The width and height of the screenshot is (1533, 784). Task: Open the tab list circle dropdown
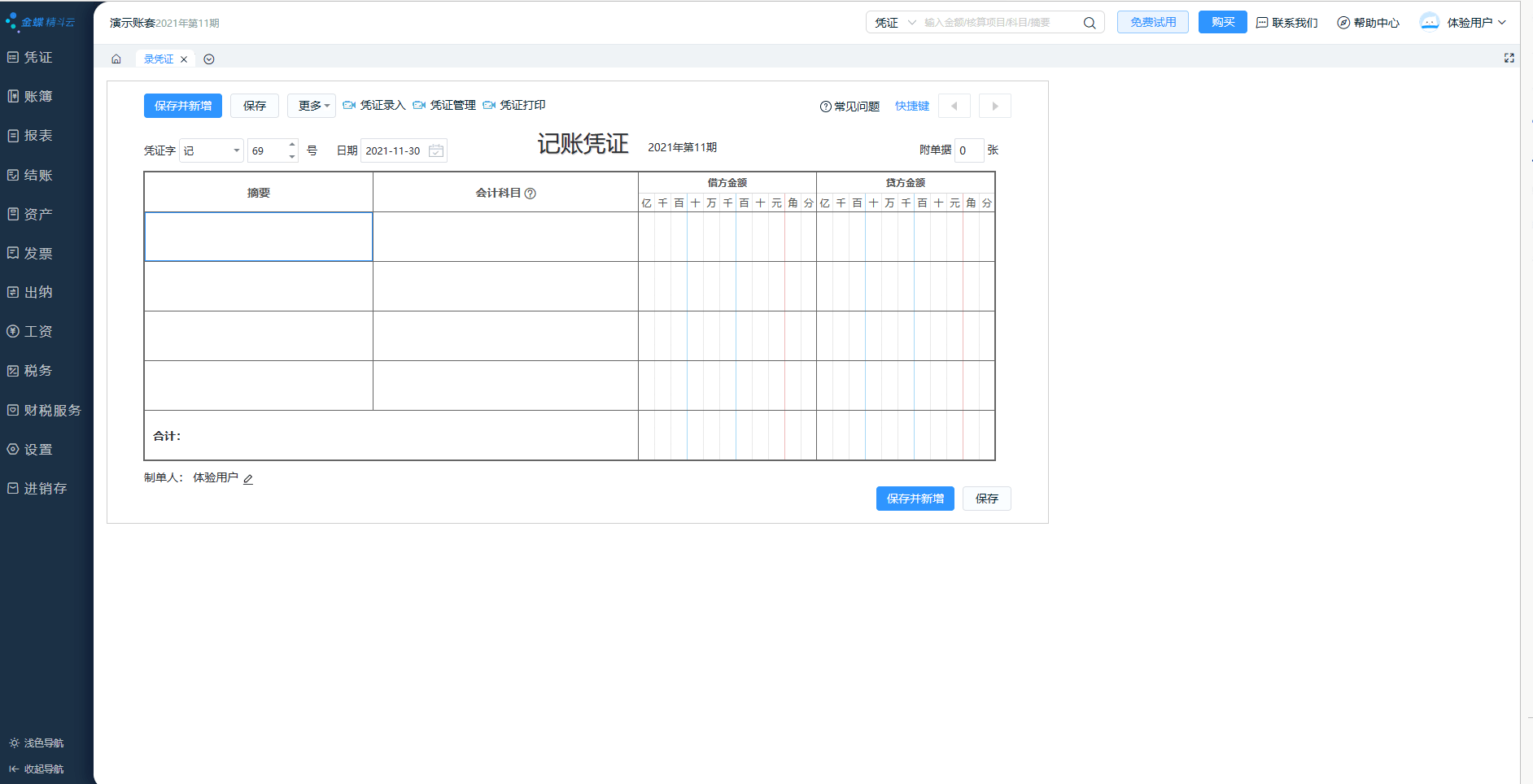pos(209,59)
